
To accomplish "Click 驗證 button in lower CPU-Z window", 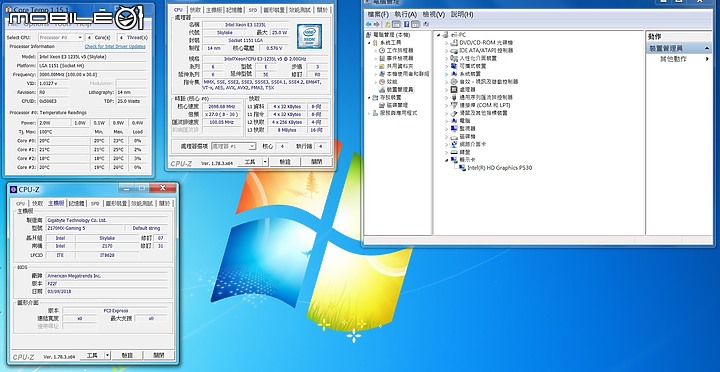I will (127, 355).
